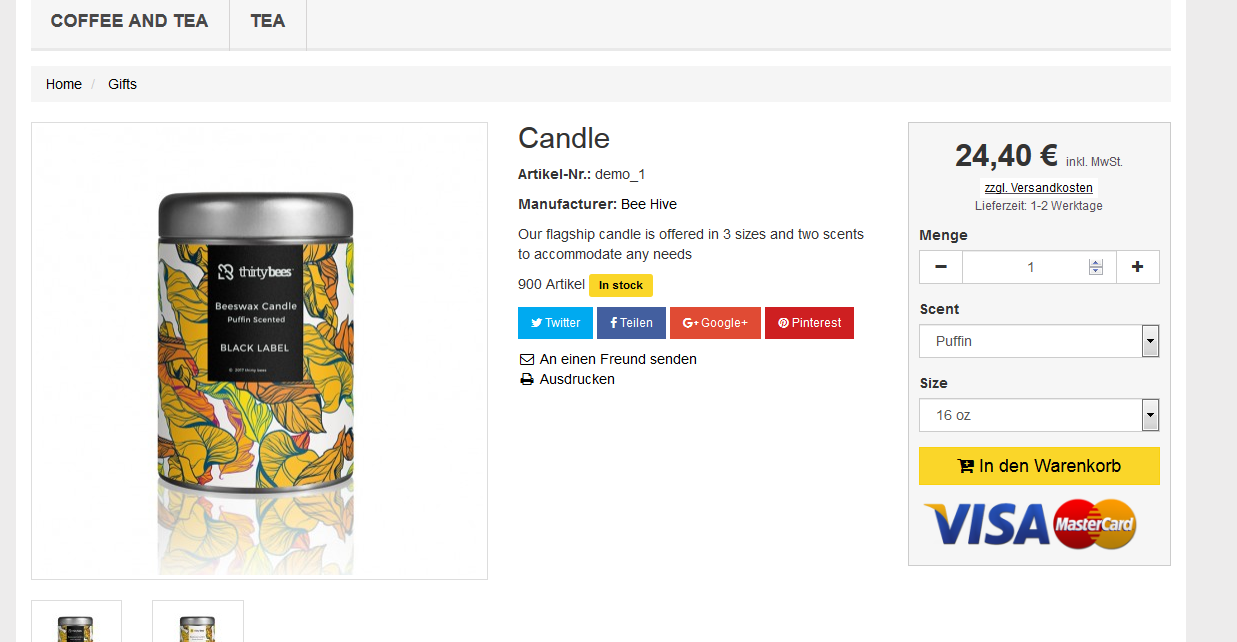The image size is (1237, 642).
Task: Click the minus quantity icon
Action: coord(941,267)
